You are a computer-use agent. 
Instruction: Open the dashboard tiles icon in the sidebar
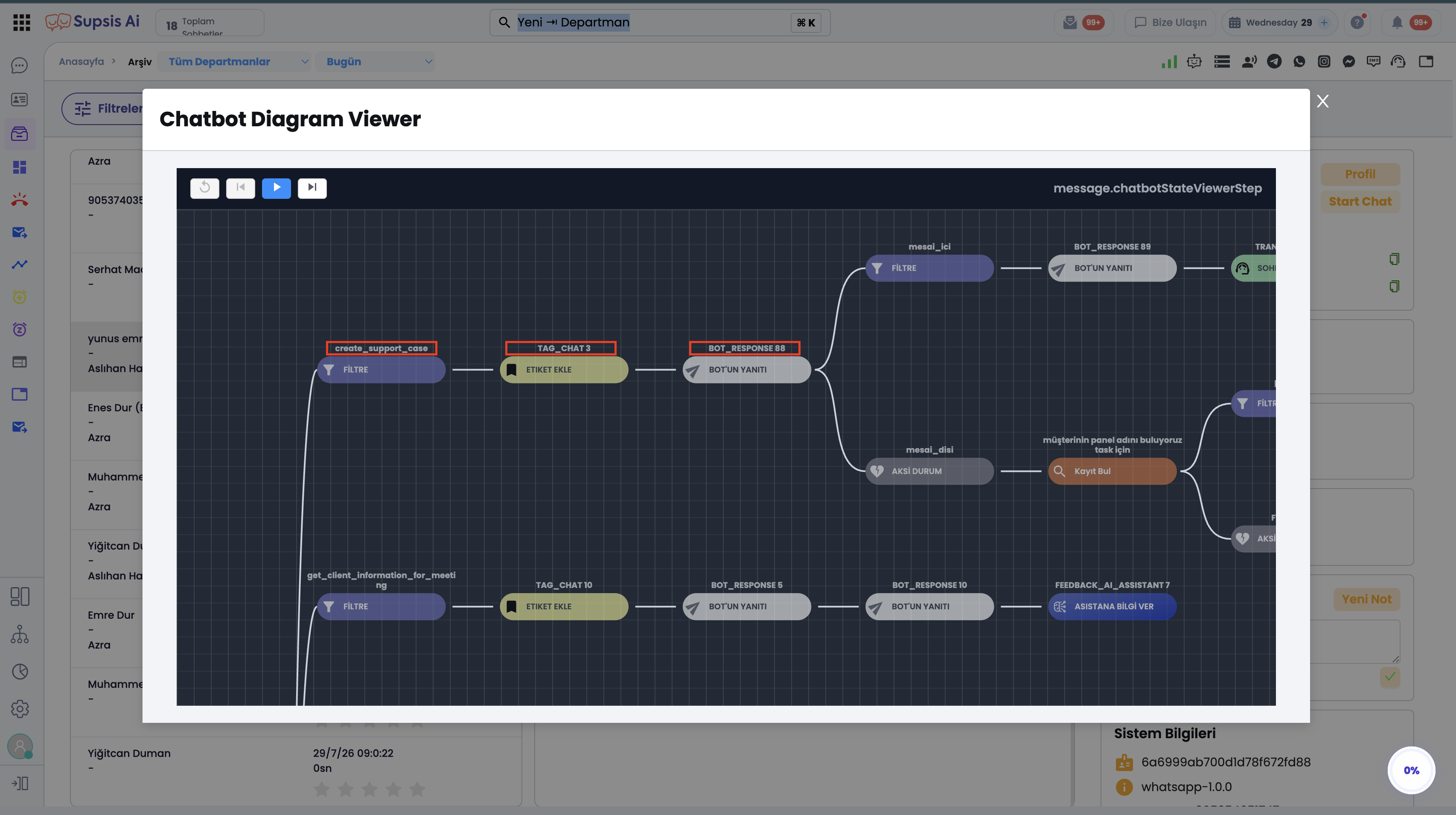point(20,167)
